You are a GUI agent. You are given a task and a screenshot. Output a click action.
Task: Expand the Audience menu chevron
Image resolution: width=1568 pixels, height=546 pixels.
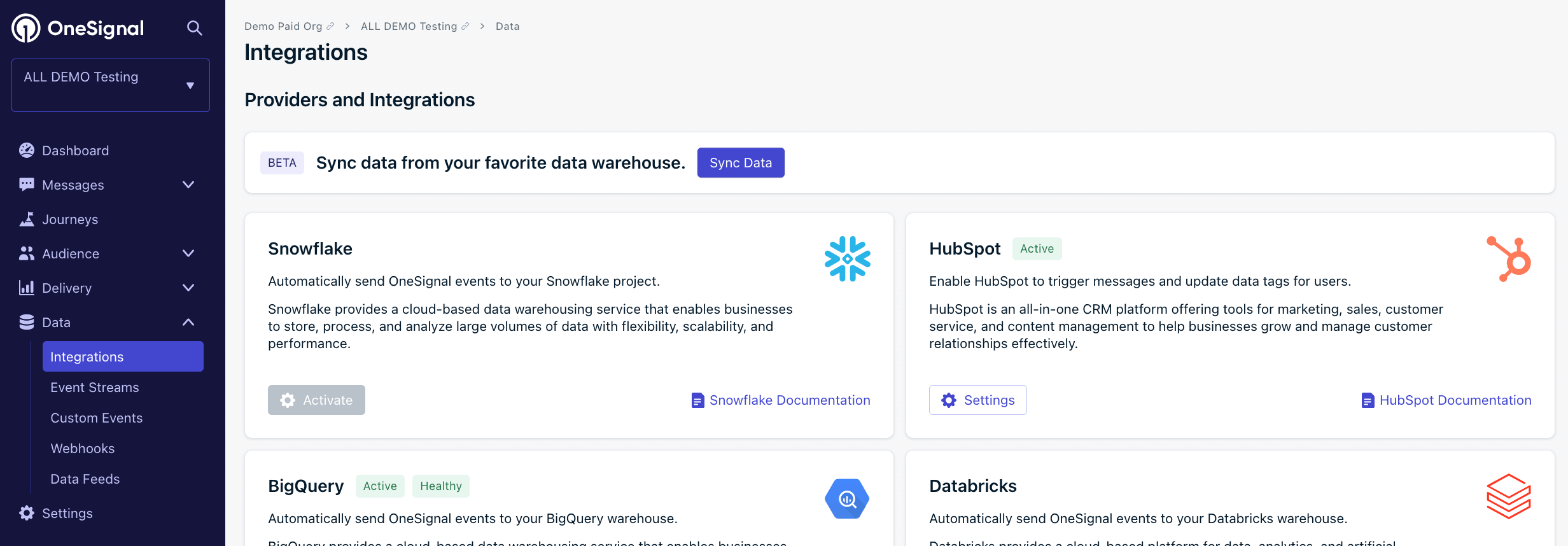pyautogui.click(x=188, y=253)
